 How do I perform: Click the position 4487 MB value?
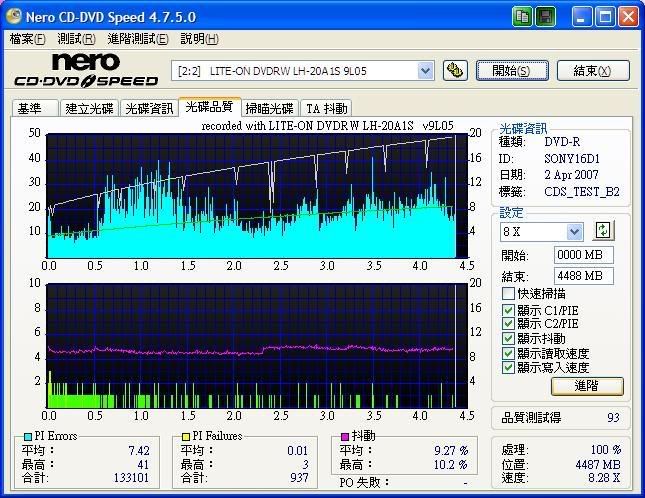click(598, 464)
